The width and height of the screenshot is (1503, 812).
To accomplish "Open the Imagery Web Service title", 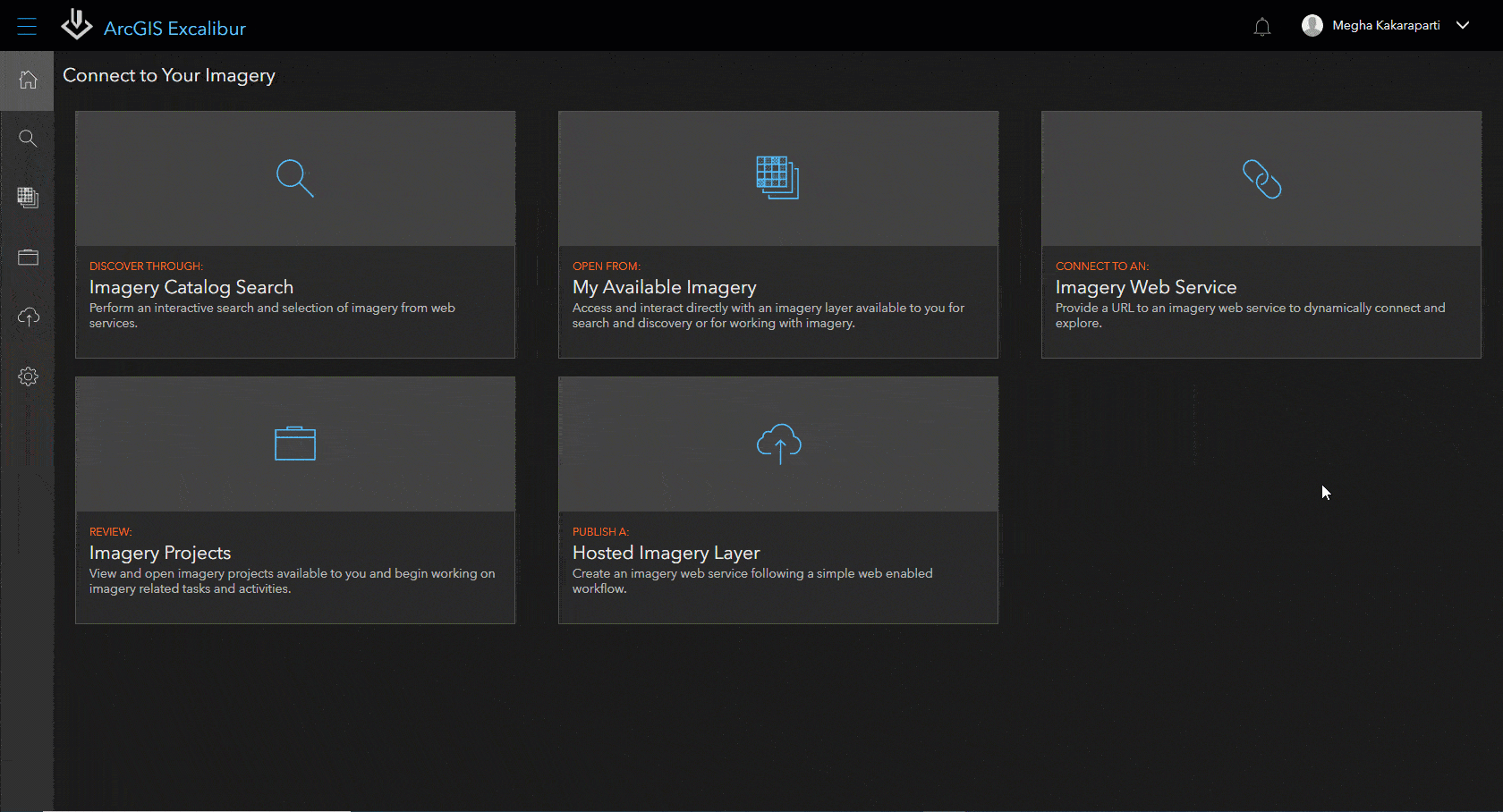I will 1146,287.
